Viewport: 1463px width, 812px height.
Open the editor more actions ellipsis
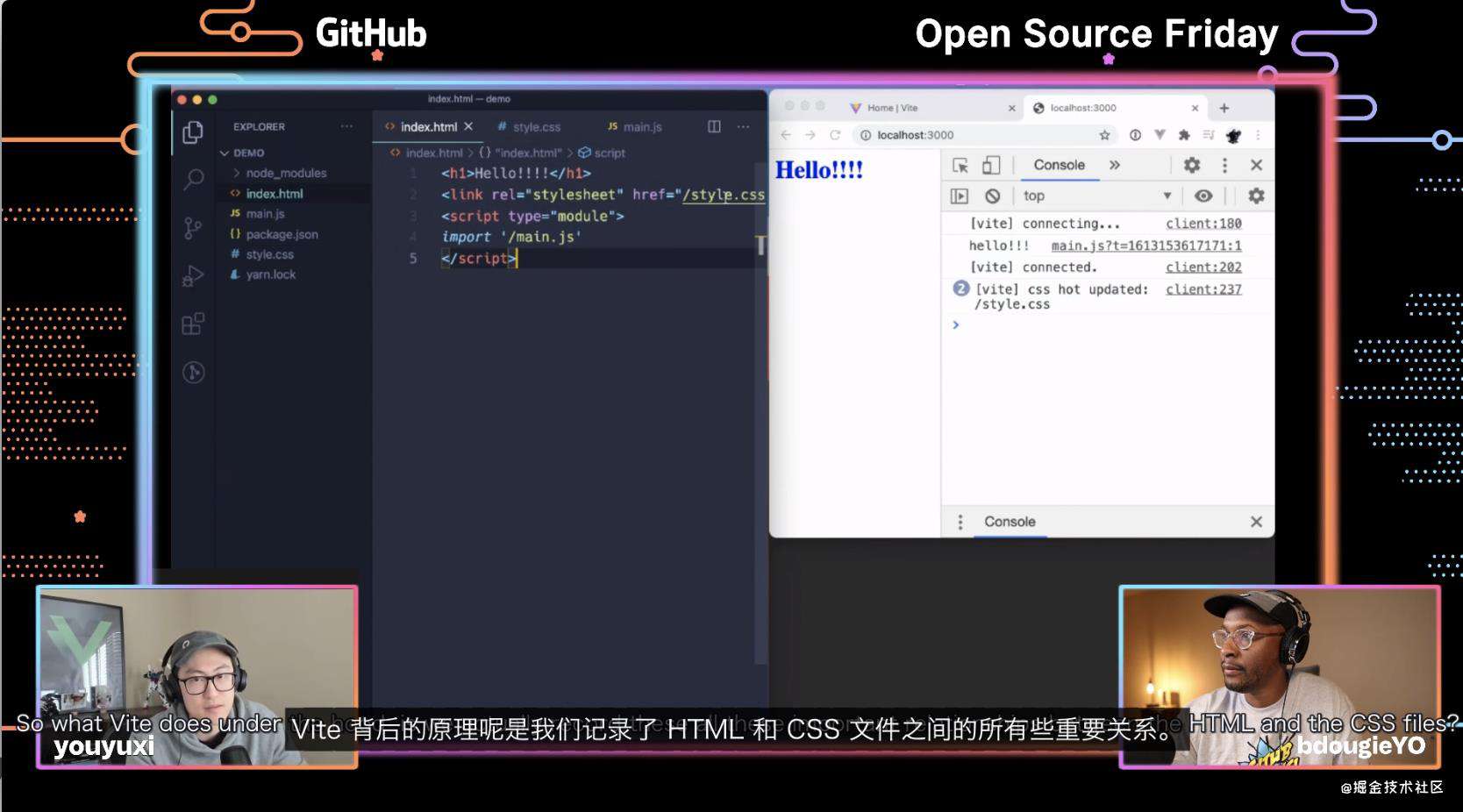click(744, 126)
